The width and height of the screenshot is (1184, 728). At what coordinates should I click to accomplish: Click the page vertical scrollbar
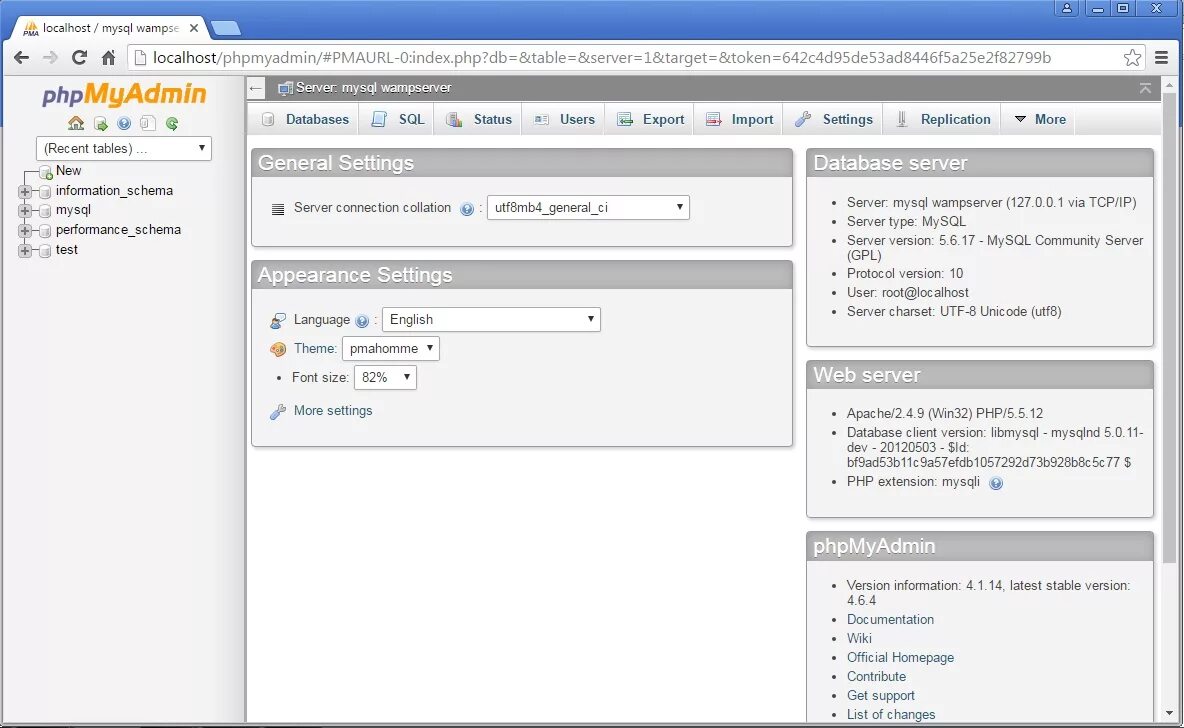(1169, 326)
